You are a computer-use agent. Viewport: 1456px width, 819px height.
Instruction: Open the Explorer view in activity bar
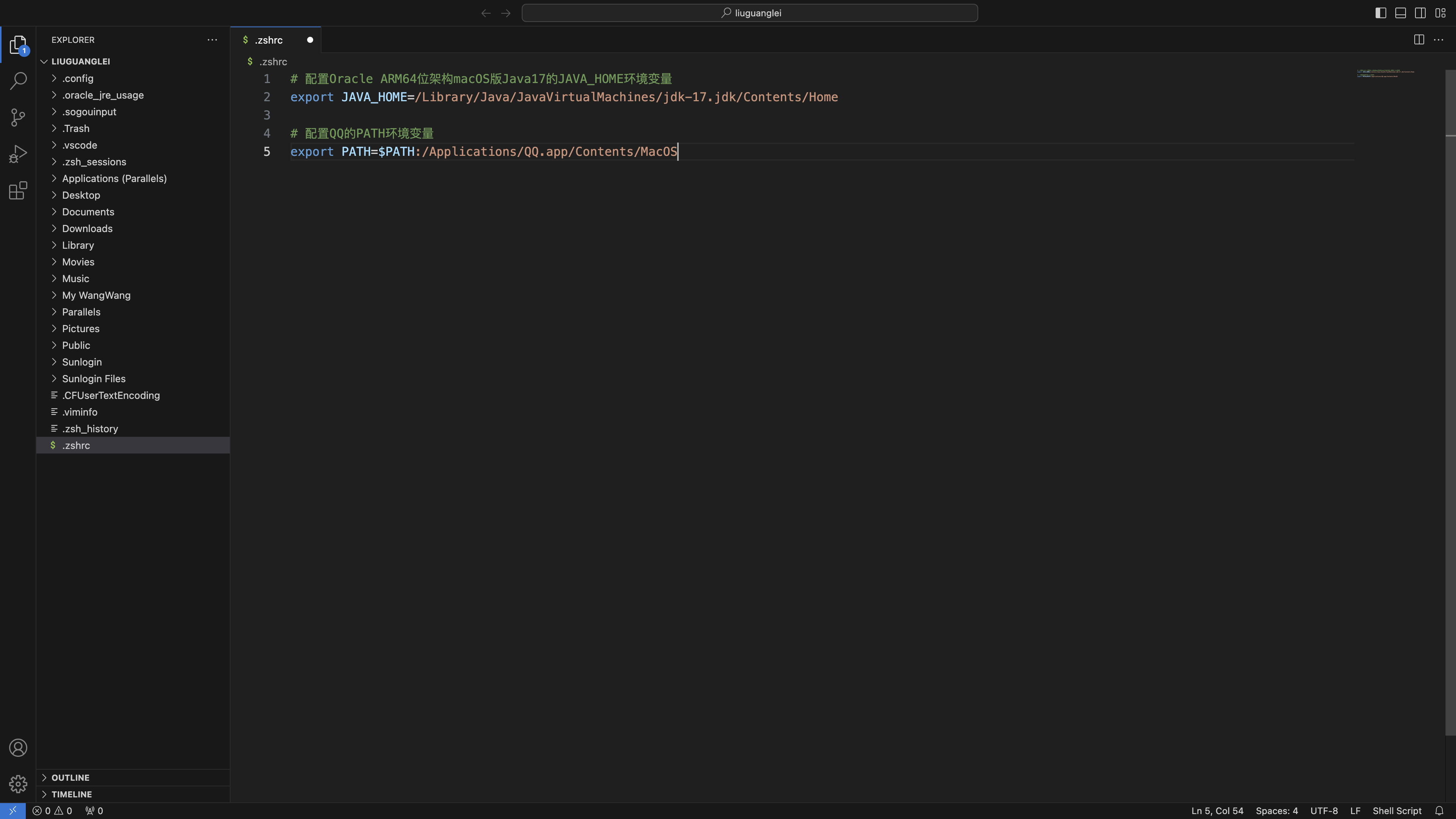(18, 44)
